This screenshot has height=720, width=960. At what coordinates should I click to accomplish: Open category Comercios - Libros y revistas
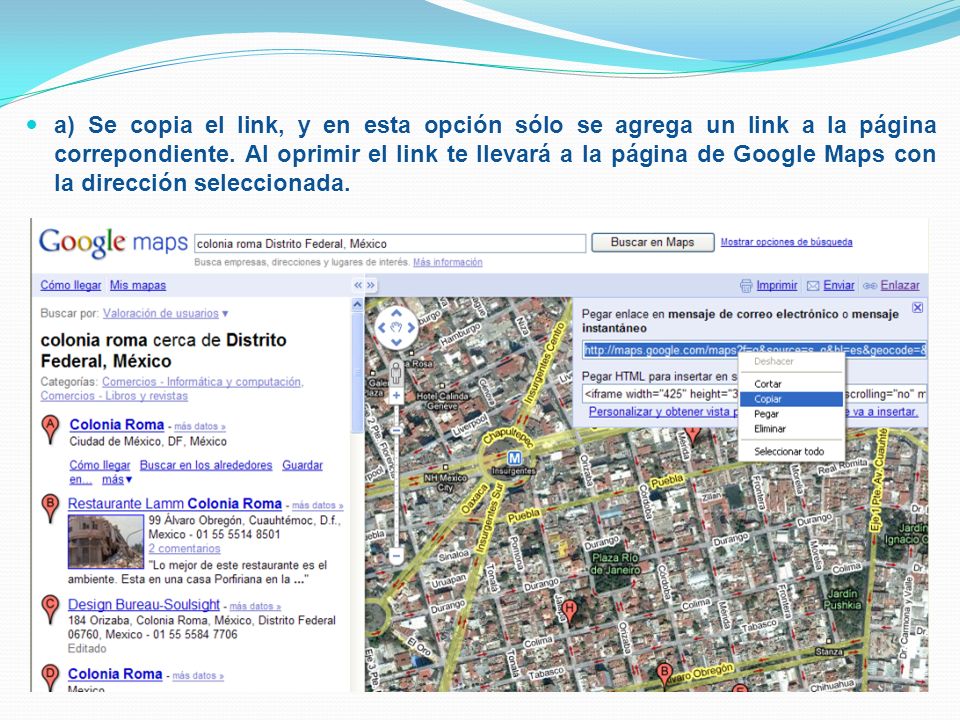tap(114, 396)
